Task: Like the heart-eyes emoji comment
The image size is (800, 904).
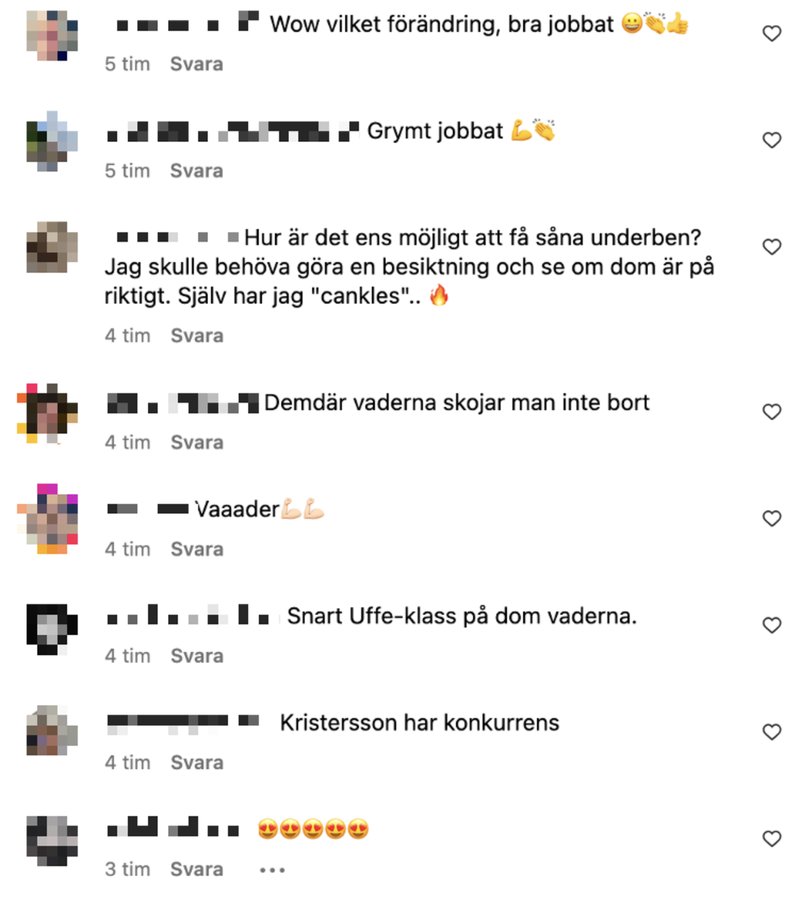Action: pos(771,838)
